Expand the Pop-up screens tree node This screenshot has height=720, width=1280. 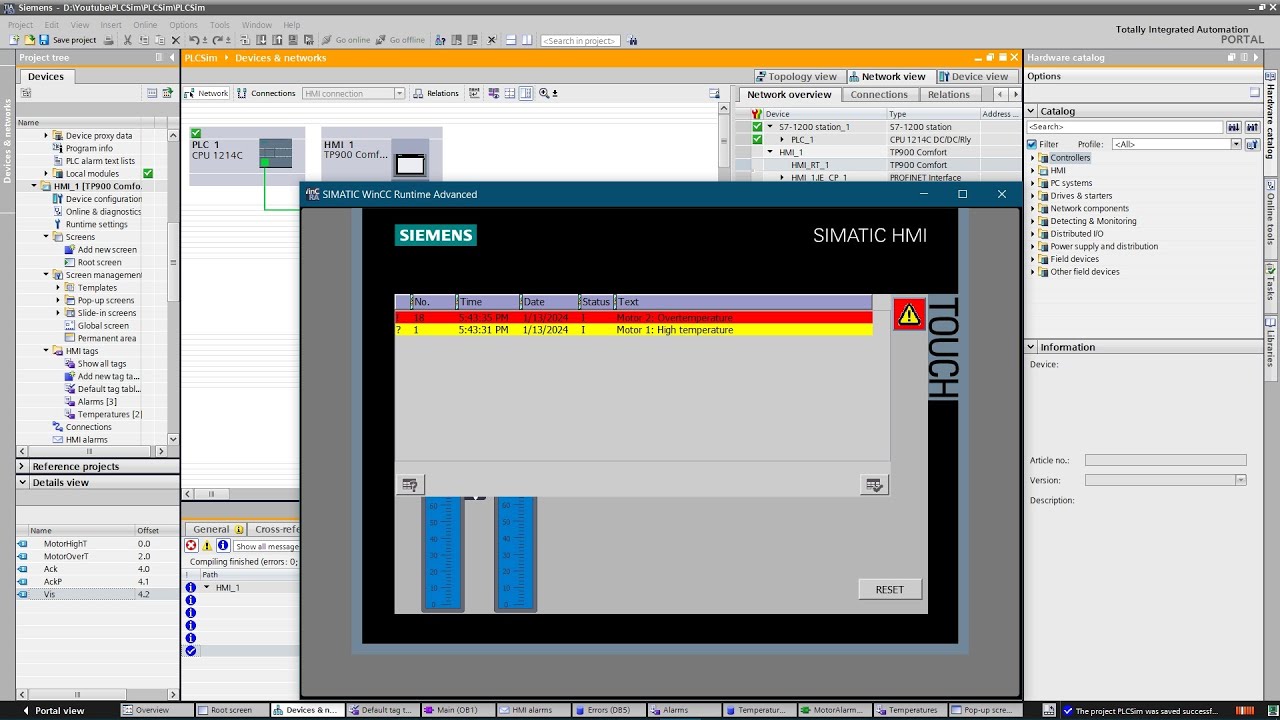[58, 300]
